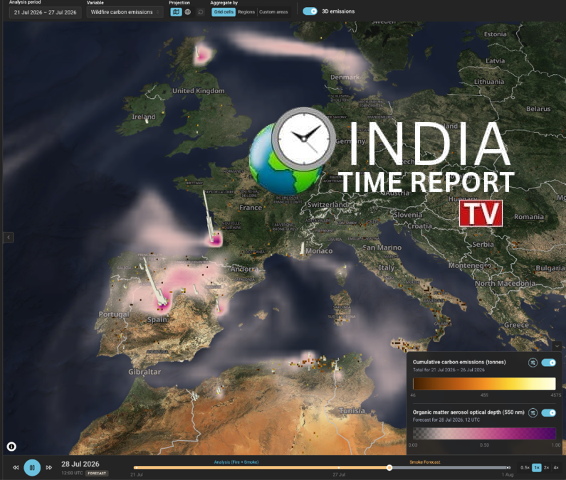The image size is (566, 480).
Task: Open the map info icon
Action: tap(11, 447)
